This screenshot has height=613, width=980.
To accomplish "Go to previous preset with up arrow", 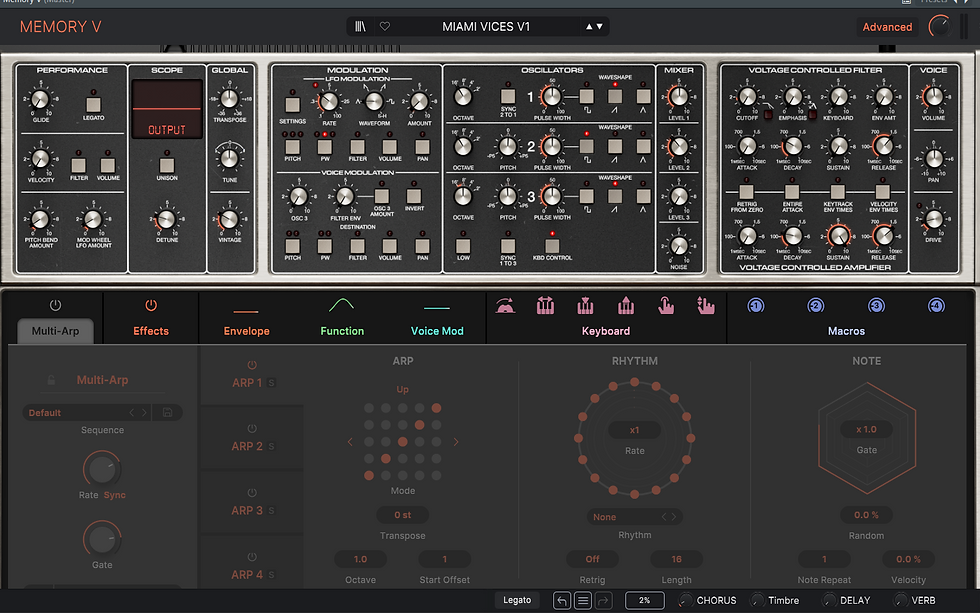I will click(589, 26).
